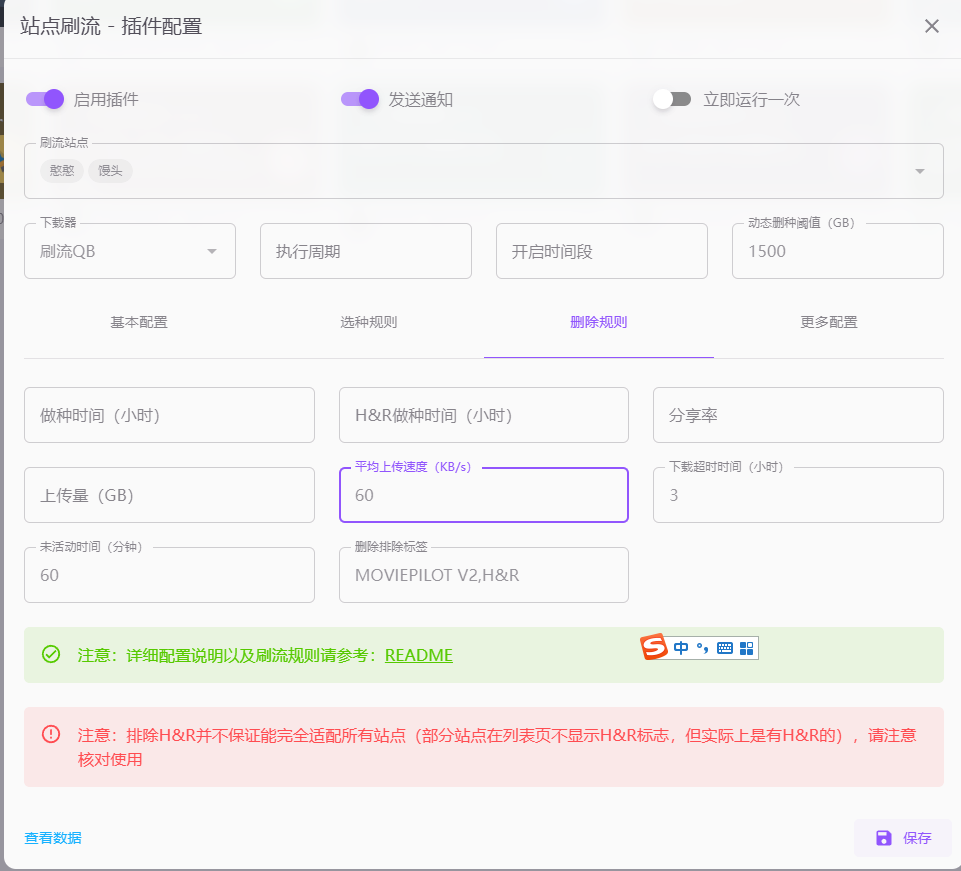Open the README link
Screen dimensions: 961x871
(418, 655)
